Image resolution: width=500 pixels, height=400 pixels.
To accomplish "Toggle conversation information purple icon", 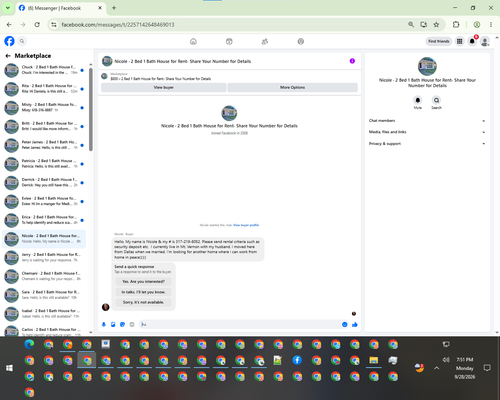I will point(352,61).
